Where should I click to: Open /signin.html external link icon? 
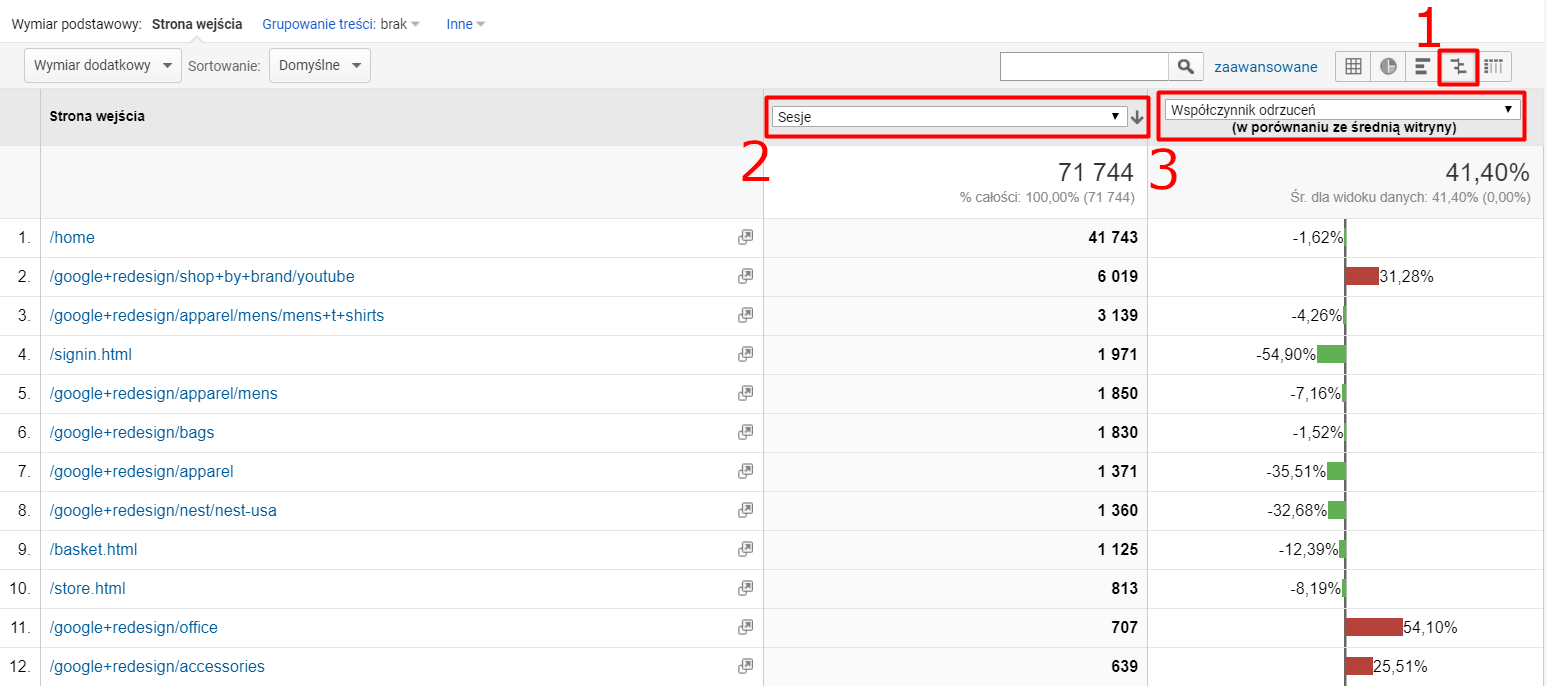tap(745, 355)
